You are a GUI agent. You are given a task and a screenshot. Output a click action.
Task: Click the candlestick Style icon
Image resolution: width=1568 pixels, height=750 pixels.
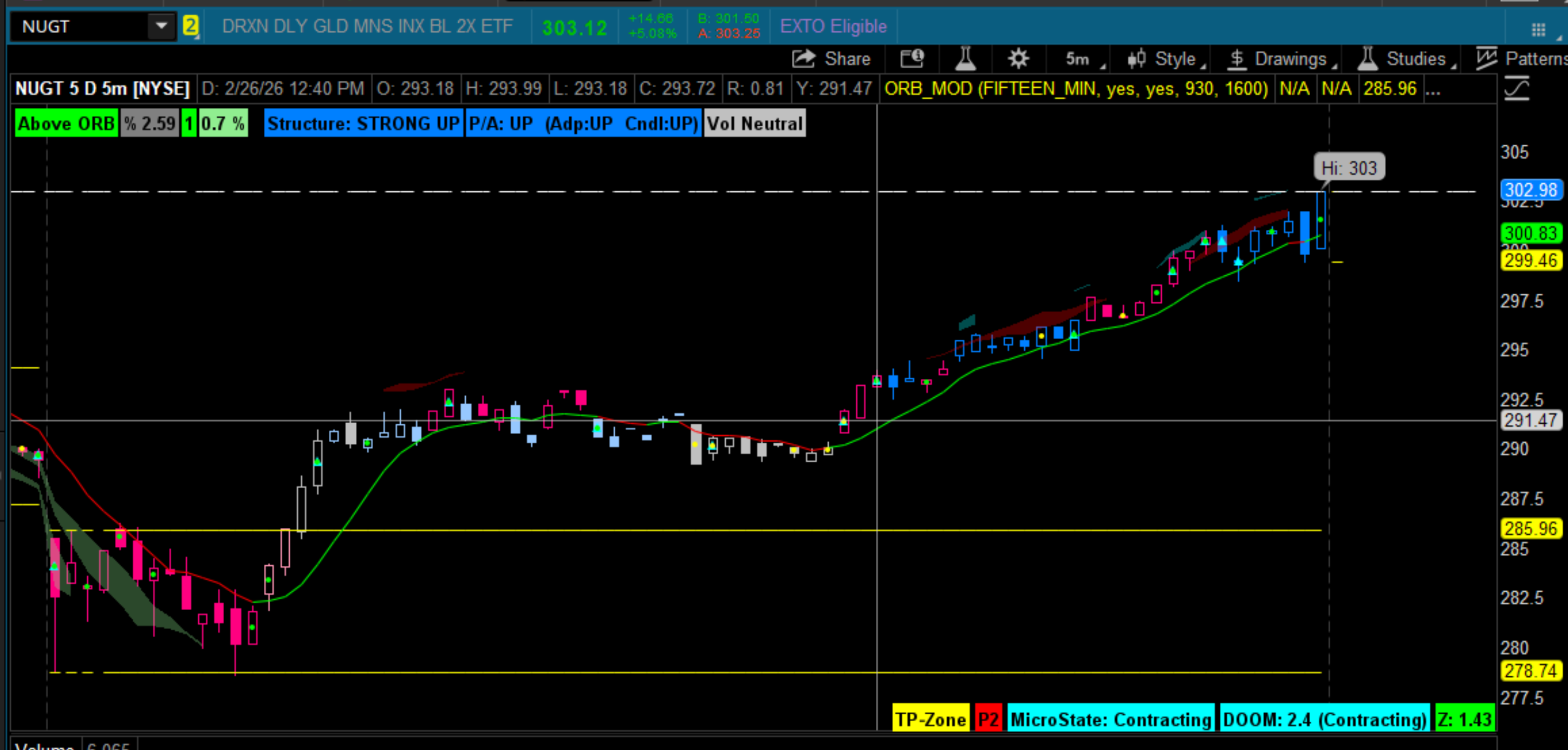coord(1136,59)
